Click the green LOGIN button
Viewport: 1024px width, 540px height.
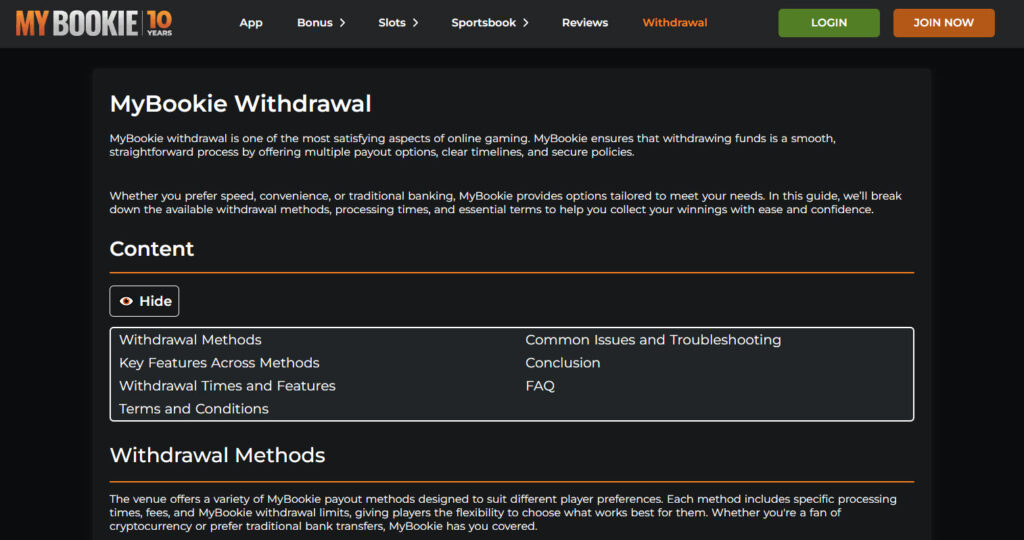click(829, 23)
